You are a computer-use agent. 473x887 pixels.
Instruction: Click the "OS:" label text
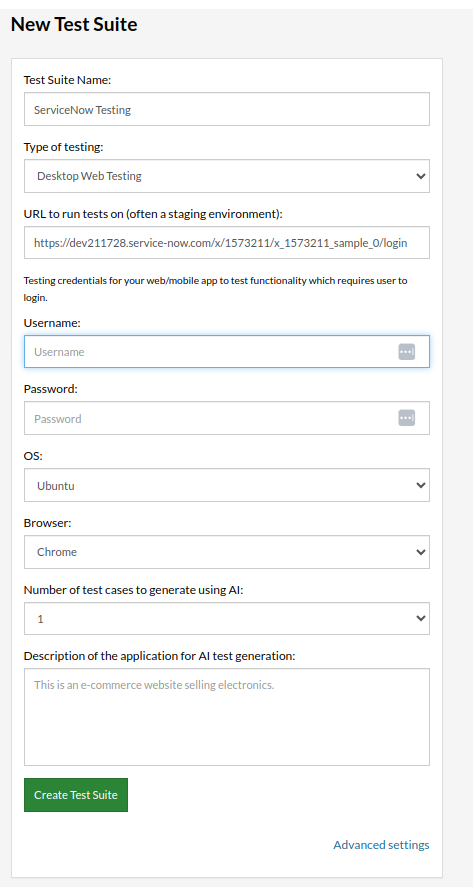pos(32,456)
